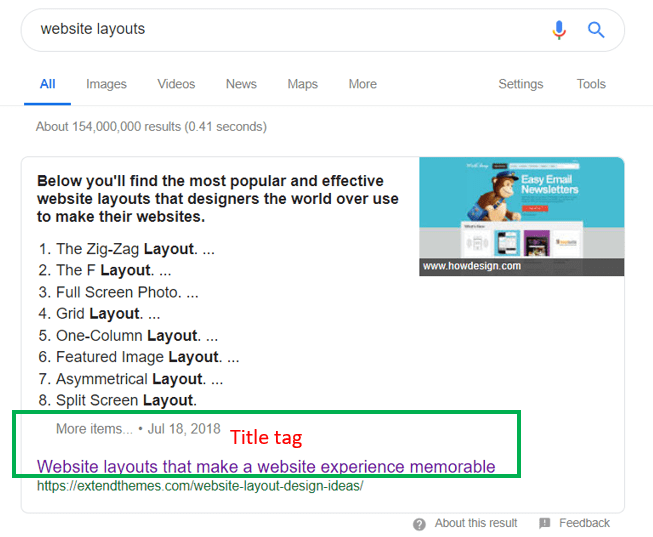Open the Maps tab
653x537 pixels.
pyautogui.click(x=302, y=84)
